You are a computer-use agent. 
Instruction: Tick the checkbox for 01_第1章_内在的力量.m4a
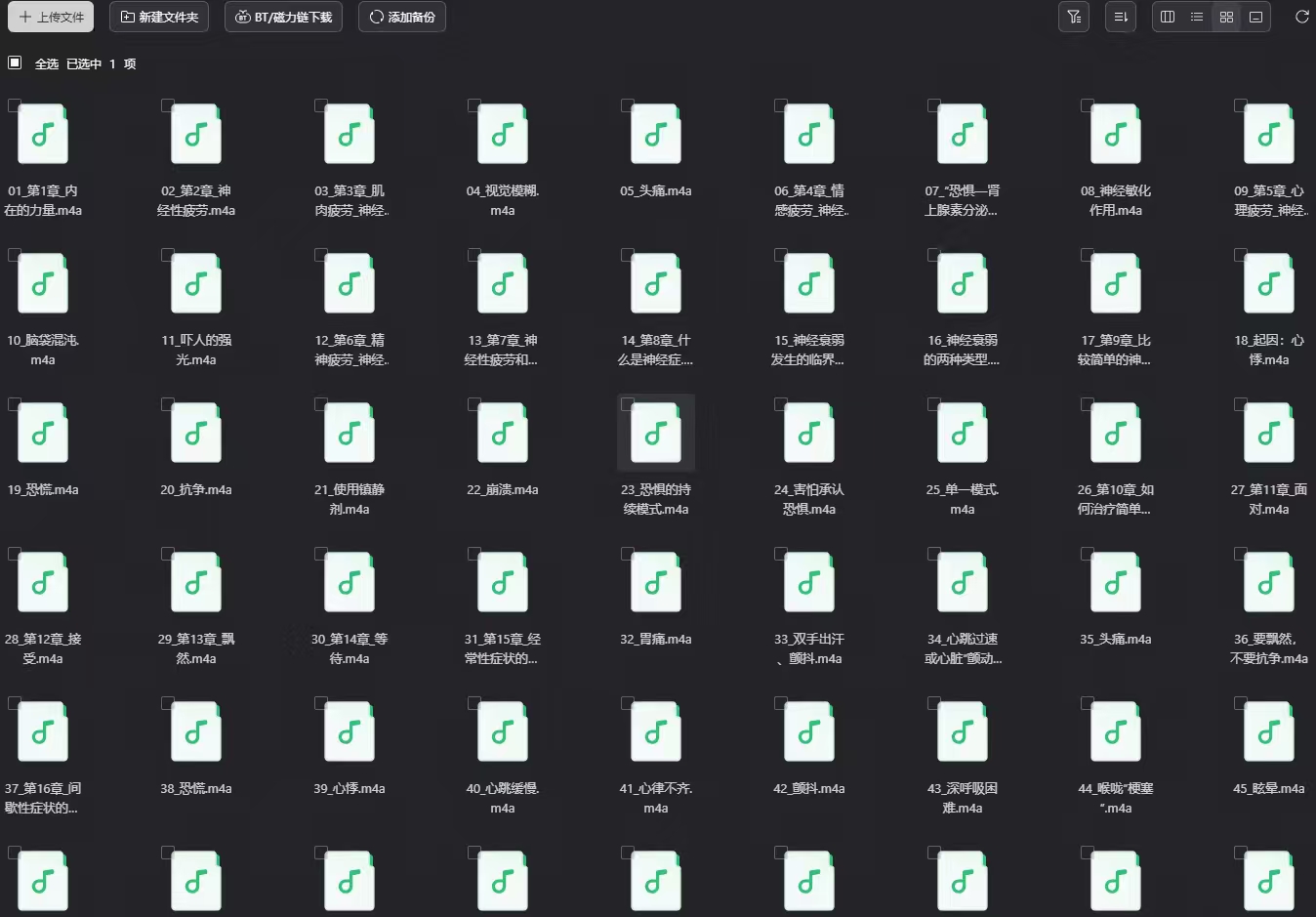(x=14, y=105)
